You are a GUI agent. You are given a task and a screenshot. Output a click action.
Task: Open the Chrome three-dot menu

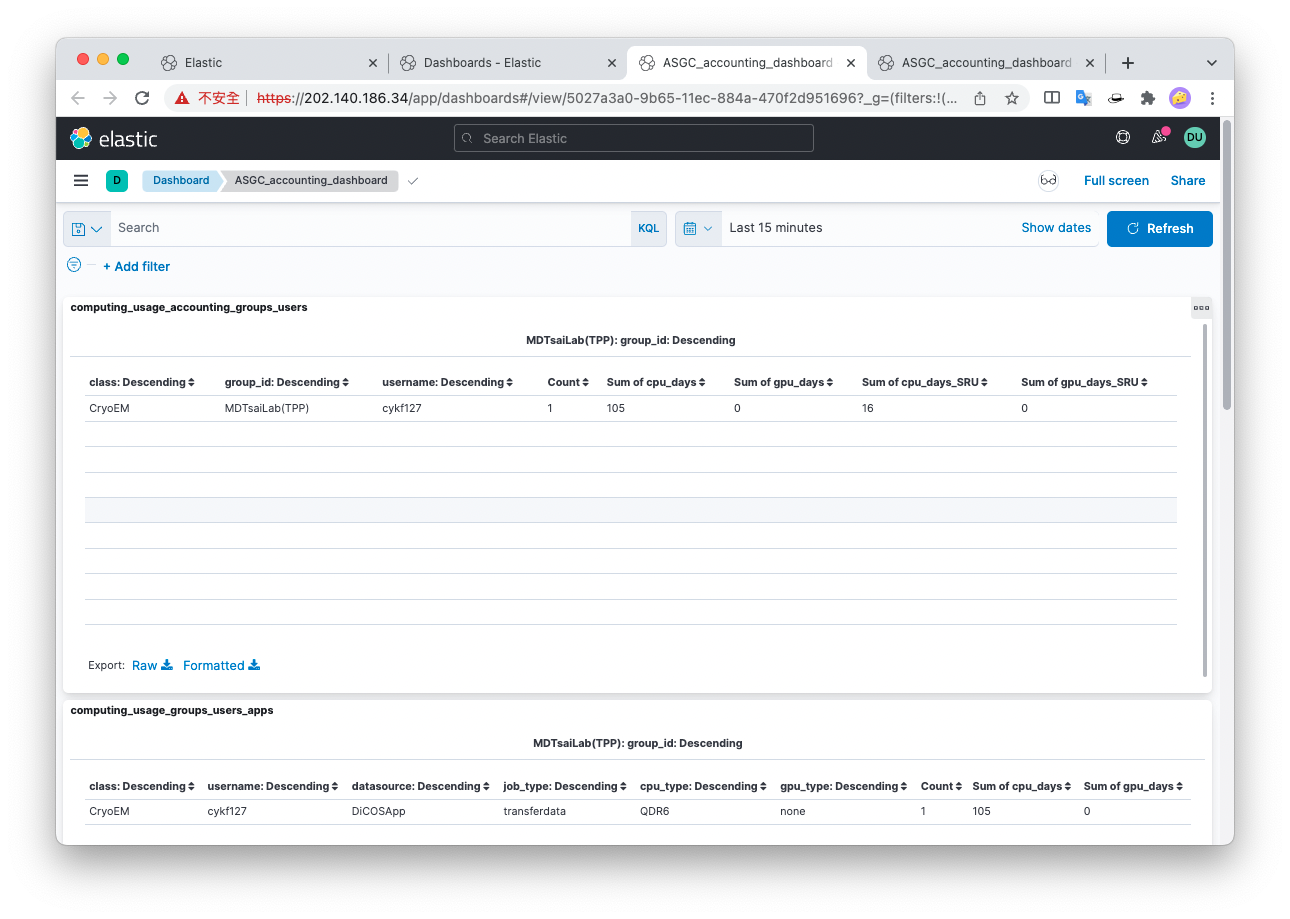[x=1212, y=98]
